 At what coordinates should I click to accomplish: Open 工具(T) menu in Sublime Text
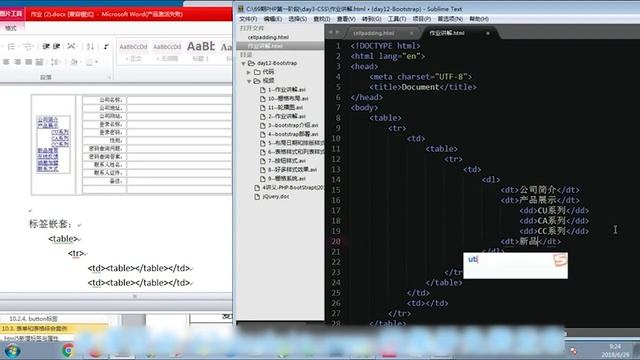tap(397, 19)
